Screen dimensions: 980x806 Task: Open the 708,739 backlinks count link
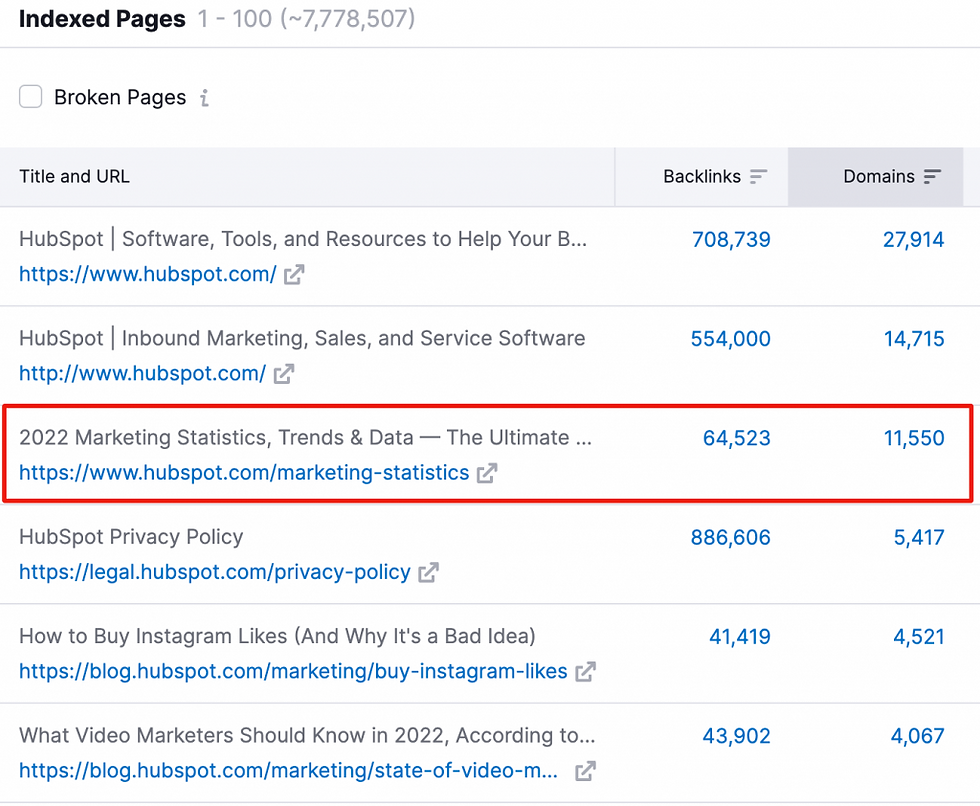pos(731,239)
